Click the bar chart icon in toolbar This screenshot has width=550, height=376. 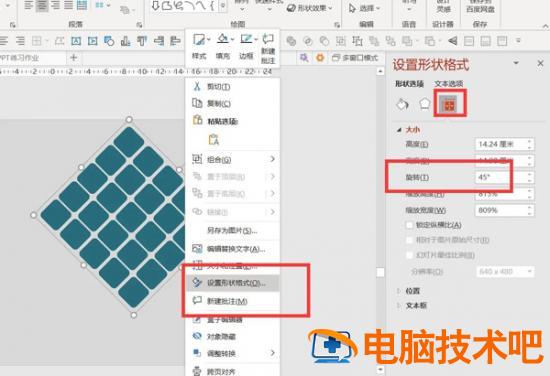(125, 41)
